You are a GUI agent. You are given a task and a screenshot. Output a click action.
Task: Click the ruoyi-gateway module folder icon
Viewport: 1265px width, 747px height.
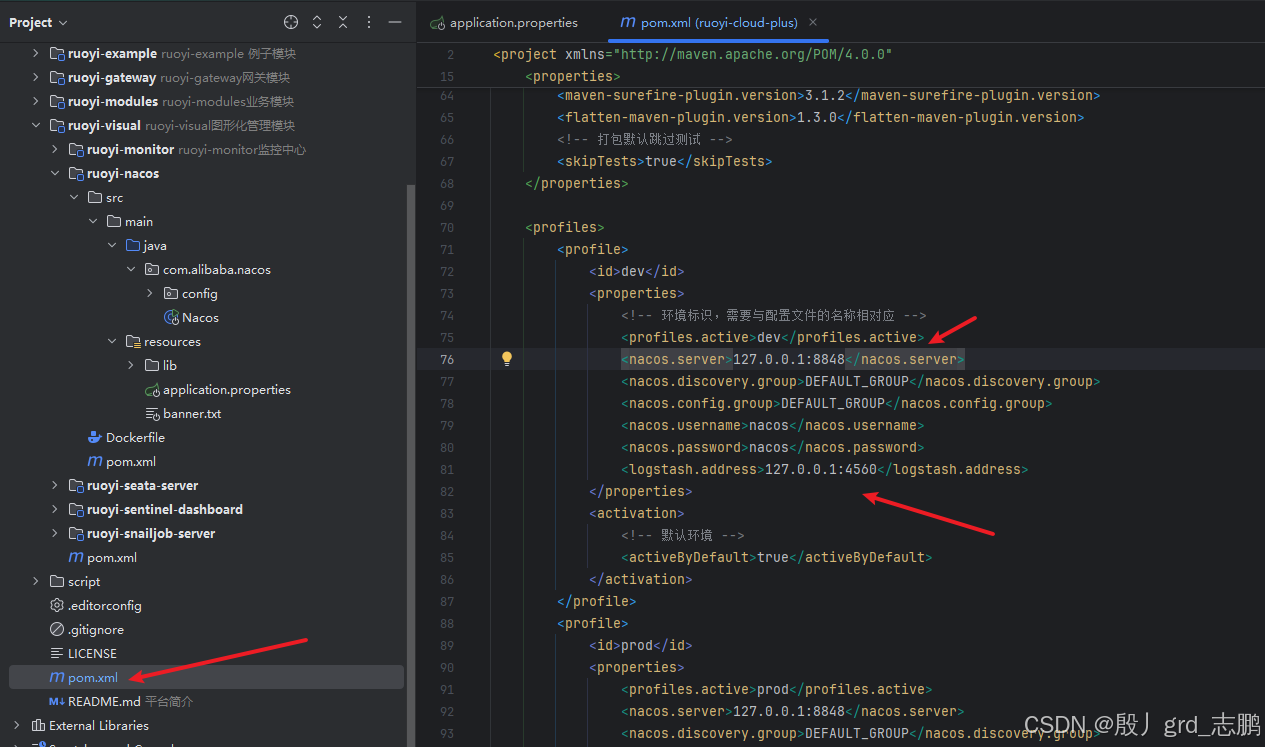tap(57, 77)
